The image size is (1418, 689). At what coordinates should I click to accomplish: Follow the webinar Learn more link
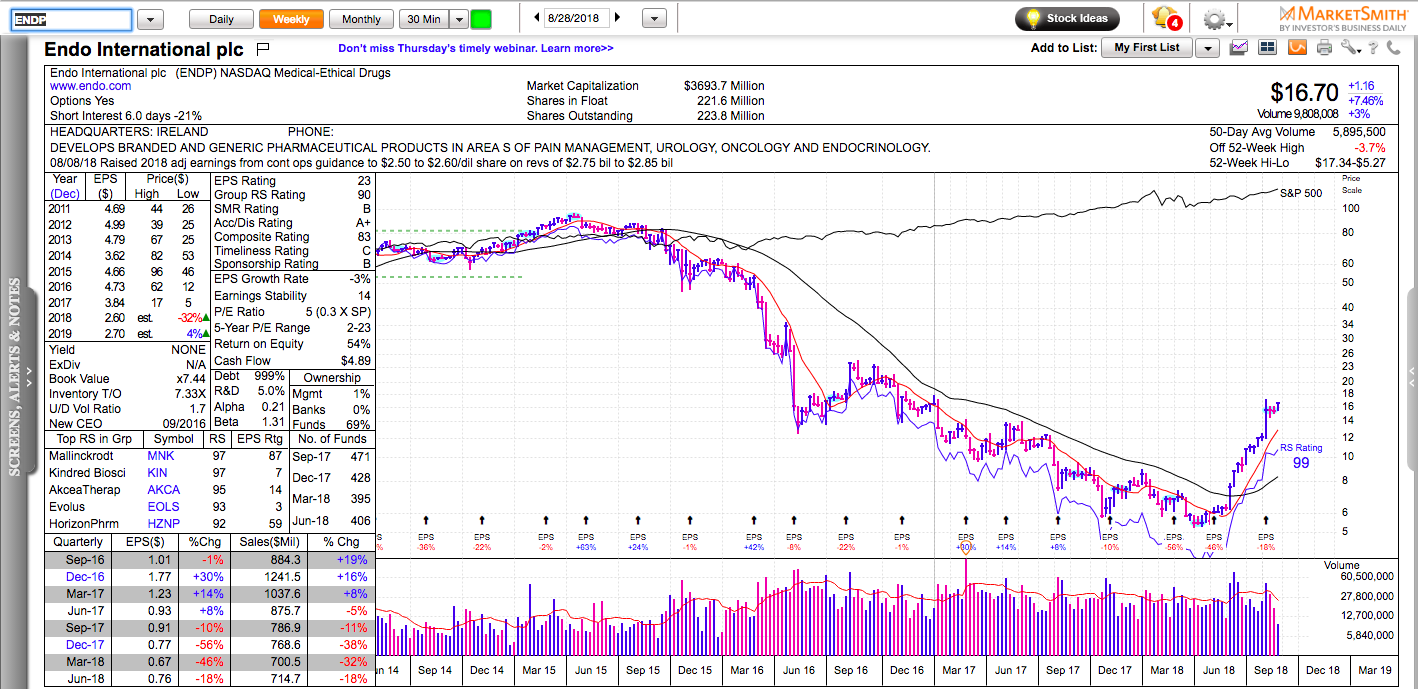tap(476, 48)
